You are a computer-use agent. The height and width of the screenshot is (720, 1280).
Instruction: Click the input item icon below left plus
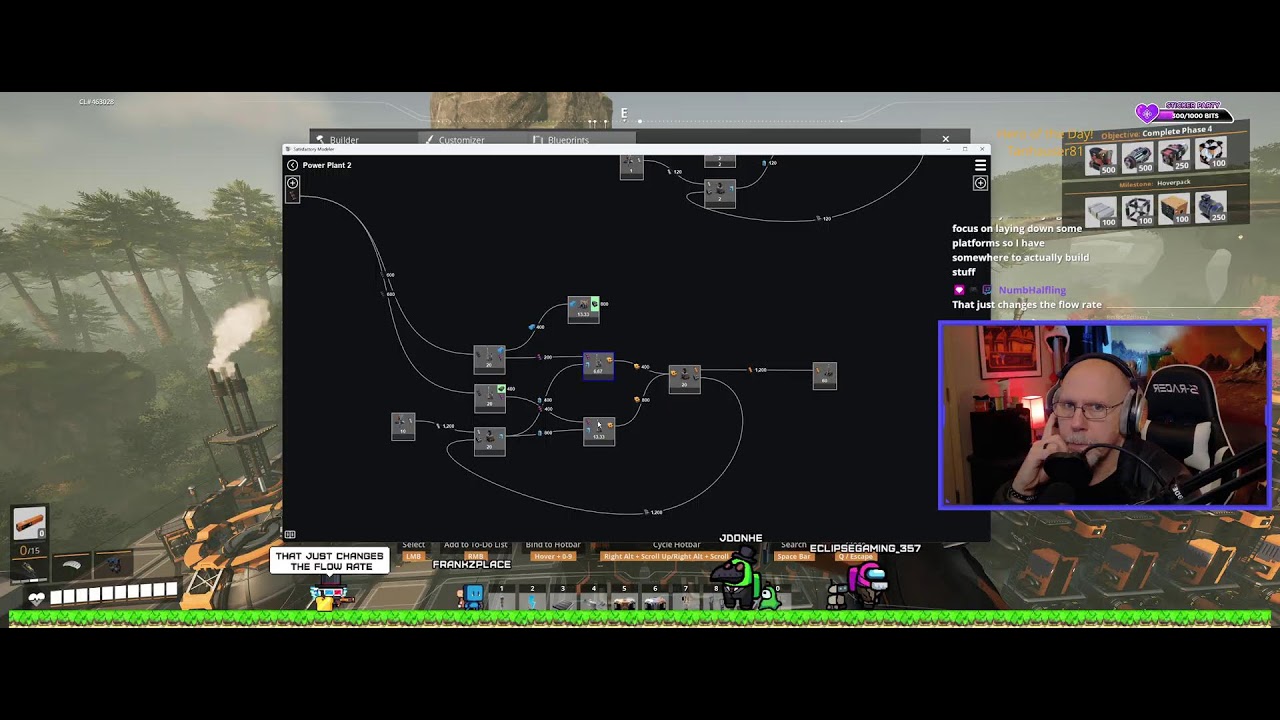click(292, 196)
